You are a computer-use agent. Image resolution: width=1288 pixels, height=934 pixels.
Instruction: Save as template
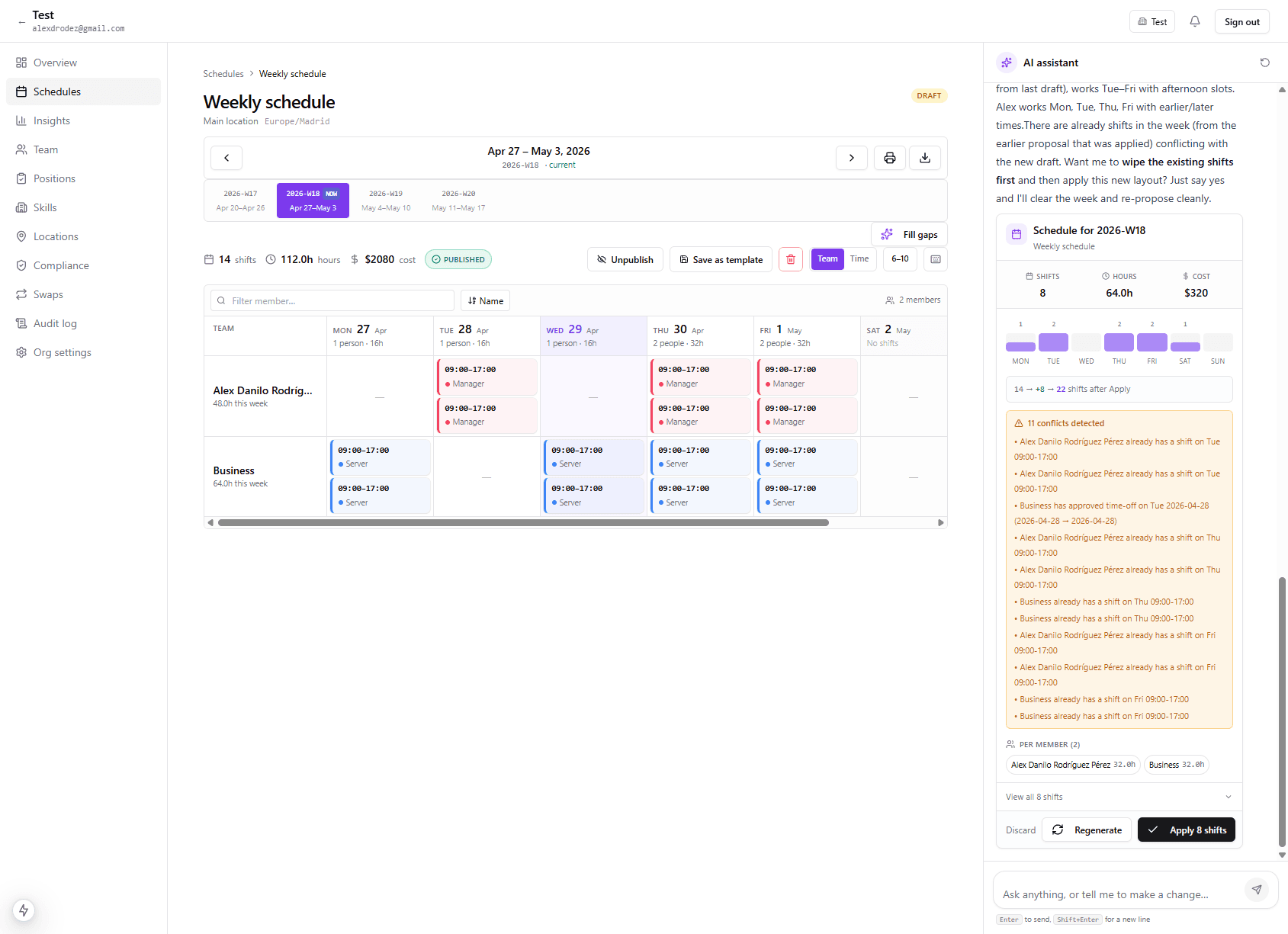(721, 259)
